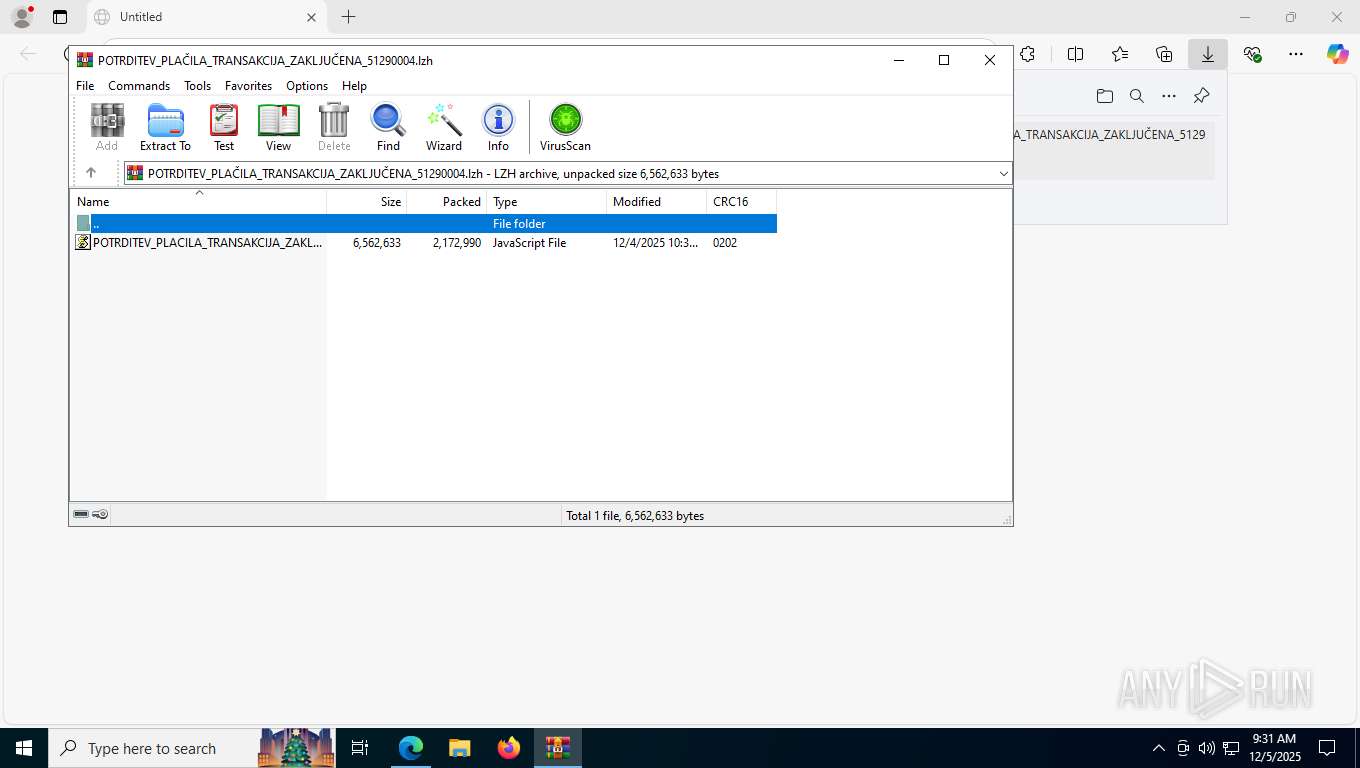Close the Untitled browser tab
This screenshot has height=768, width=1360.
[311, 17]
